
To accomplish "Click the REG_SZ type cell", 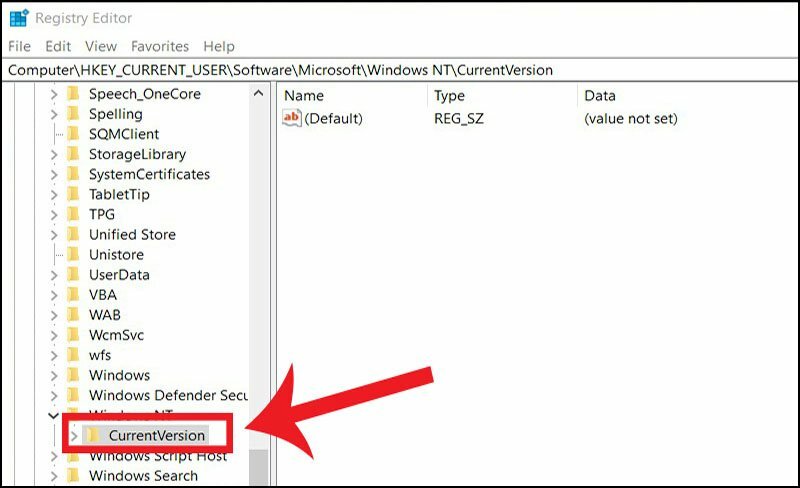I will click(x=459, y=118).
